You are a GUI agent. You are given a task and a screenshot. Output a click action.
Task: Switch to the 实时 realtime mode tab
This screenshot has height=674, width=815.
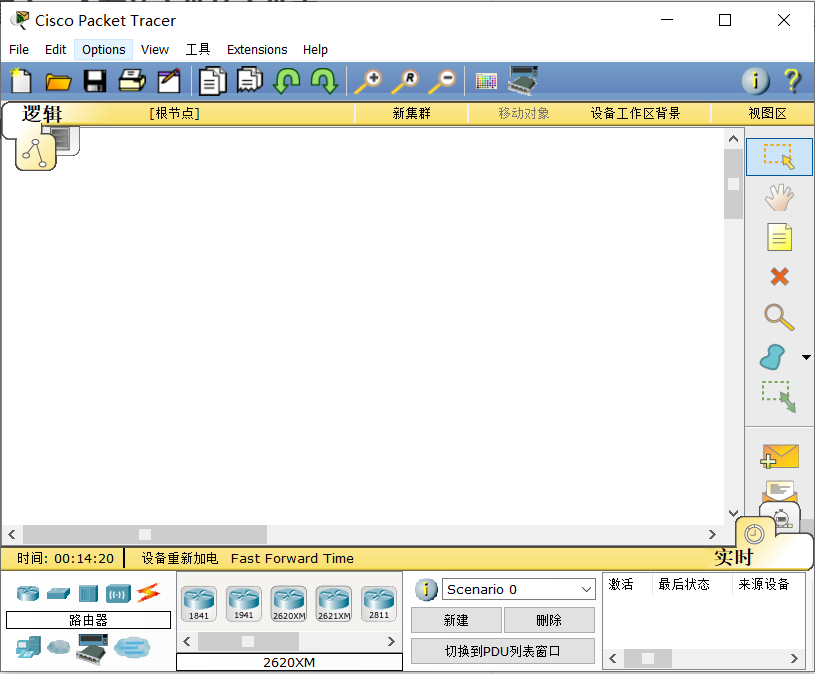(733, 557)
